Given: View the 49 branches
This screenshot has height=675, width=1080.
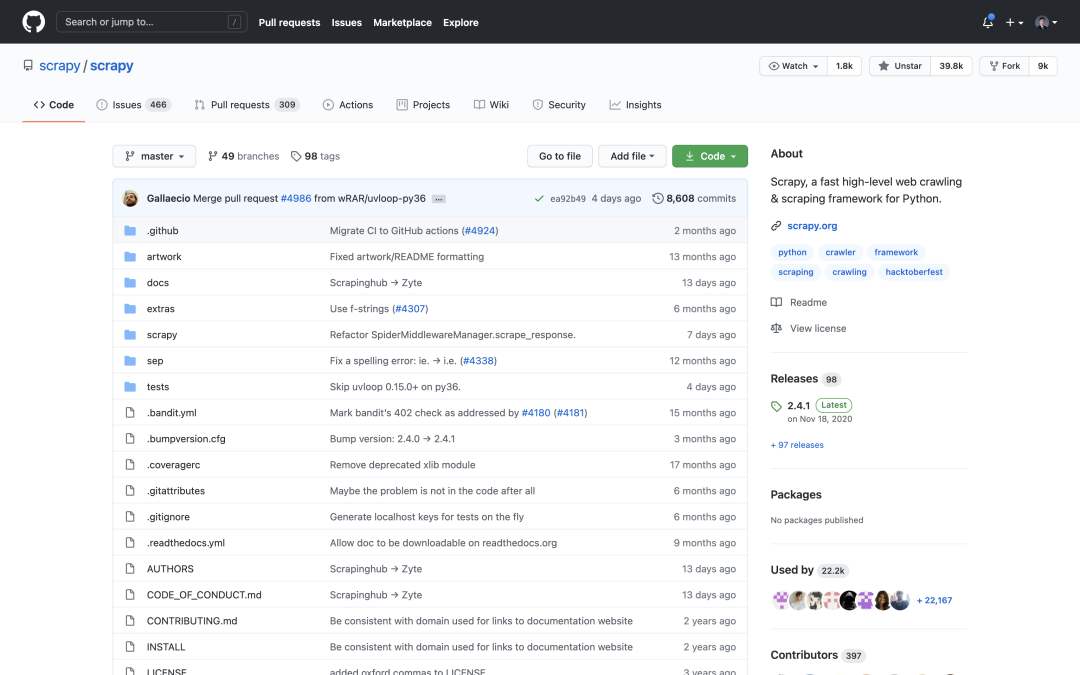Looking at the screenshot, I should coord(243,156).
